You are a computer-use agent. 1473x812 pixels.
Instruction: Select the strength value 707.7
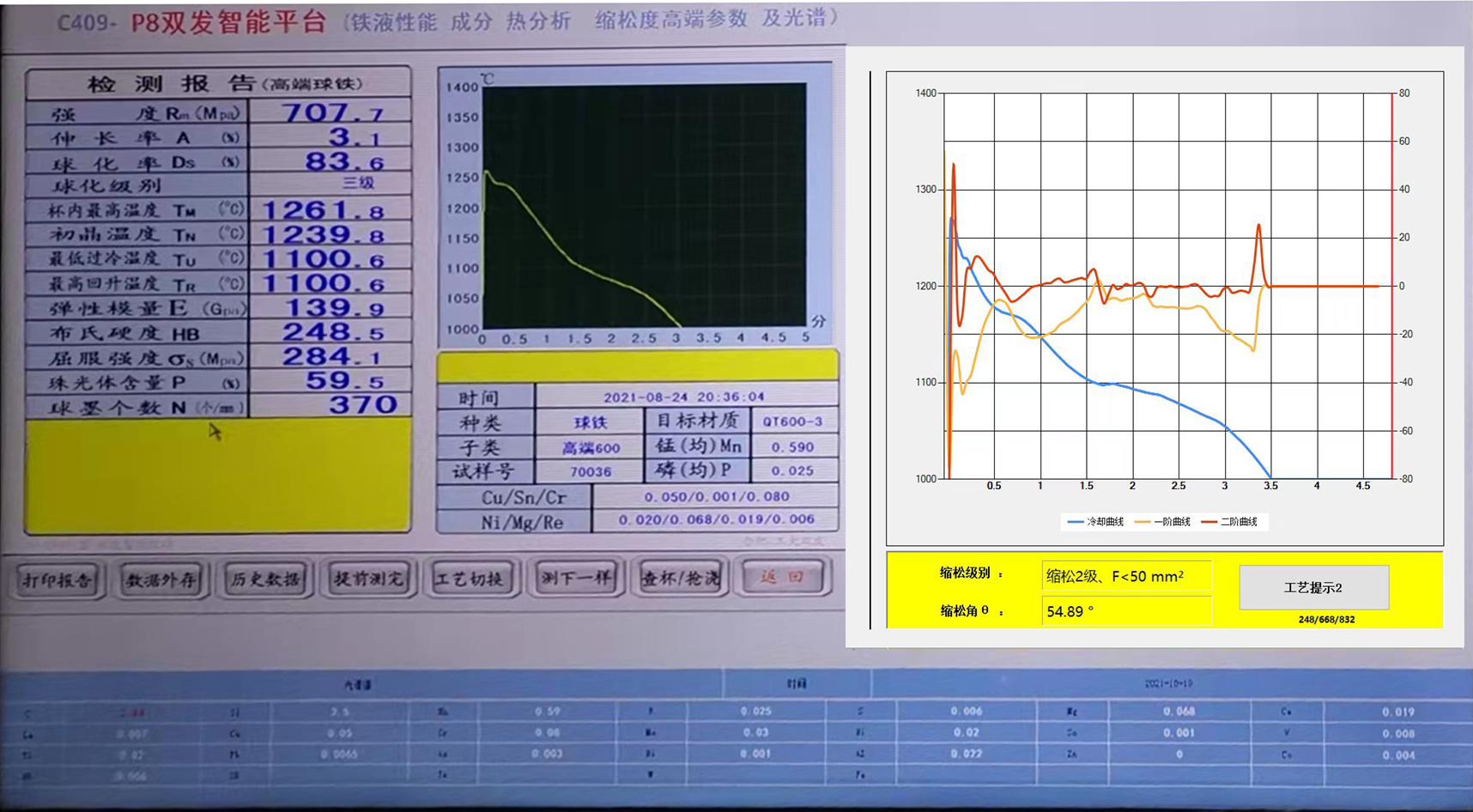point(331,112)
